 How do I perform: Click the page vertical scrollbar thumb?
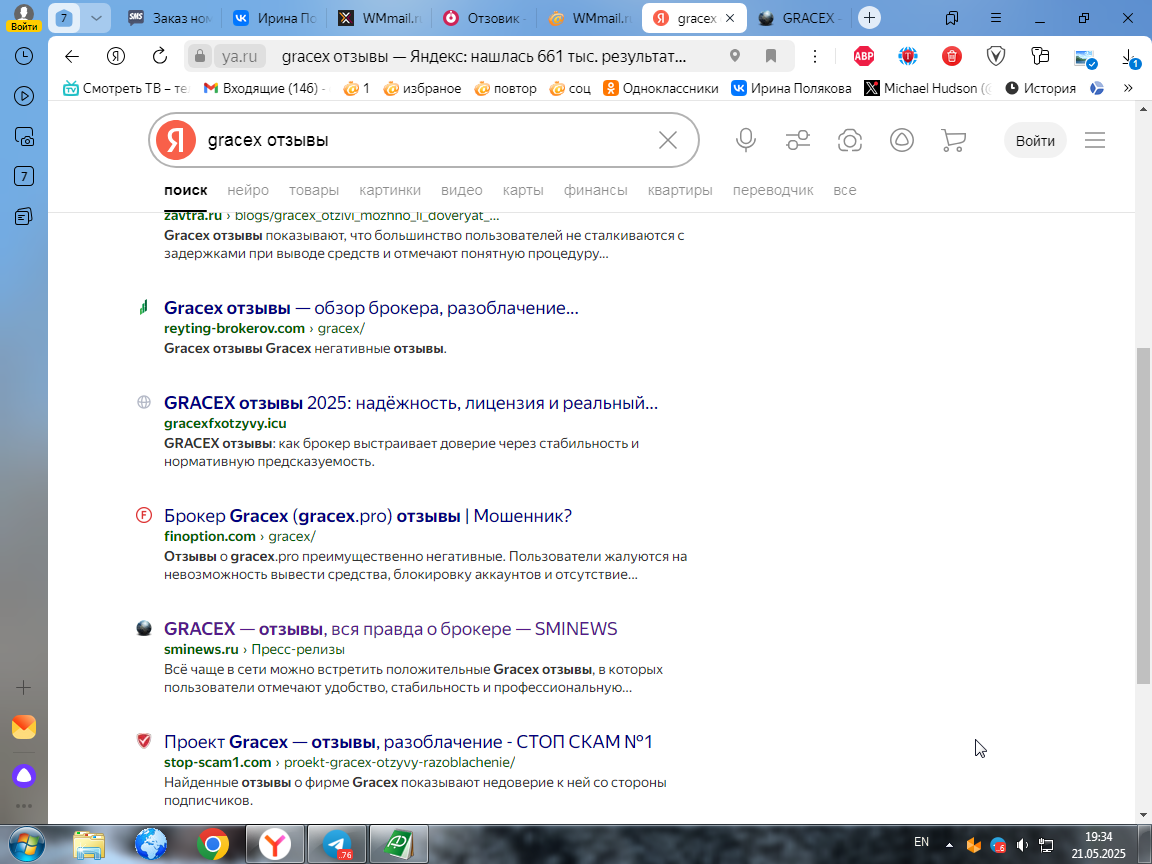tap(1142, 516)
